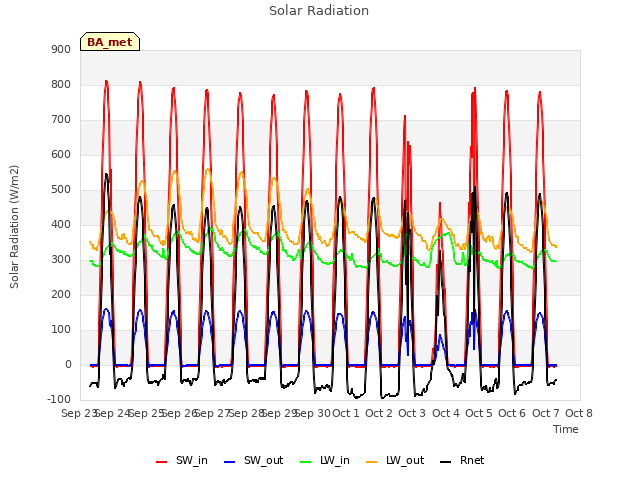Click the Solar Radiation chart title
The image size is (640, 480).
(319, 11)
